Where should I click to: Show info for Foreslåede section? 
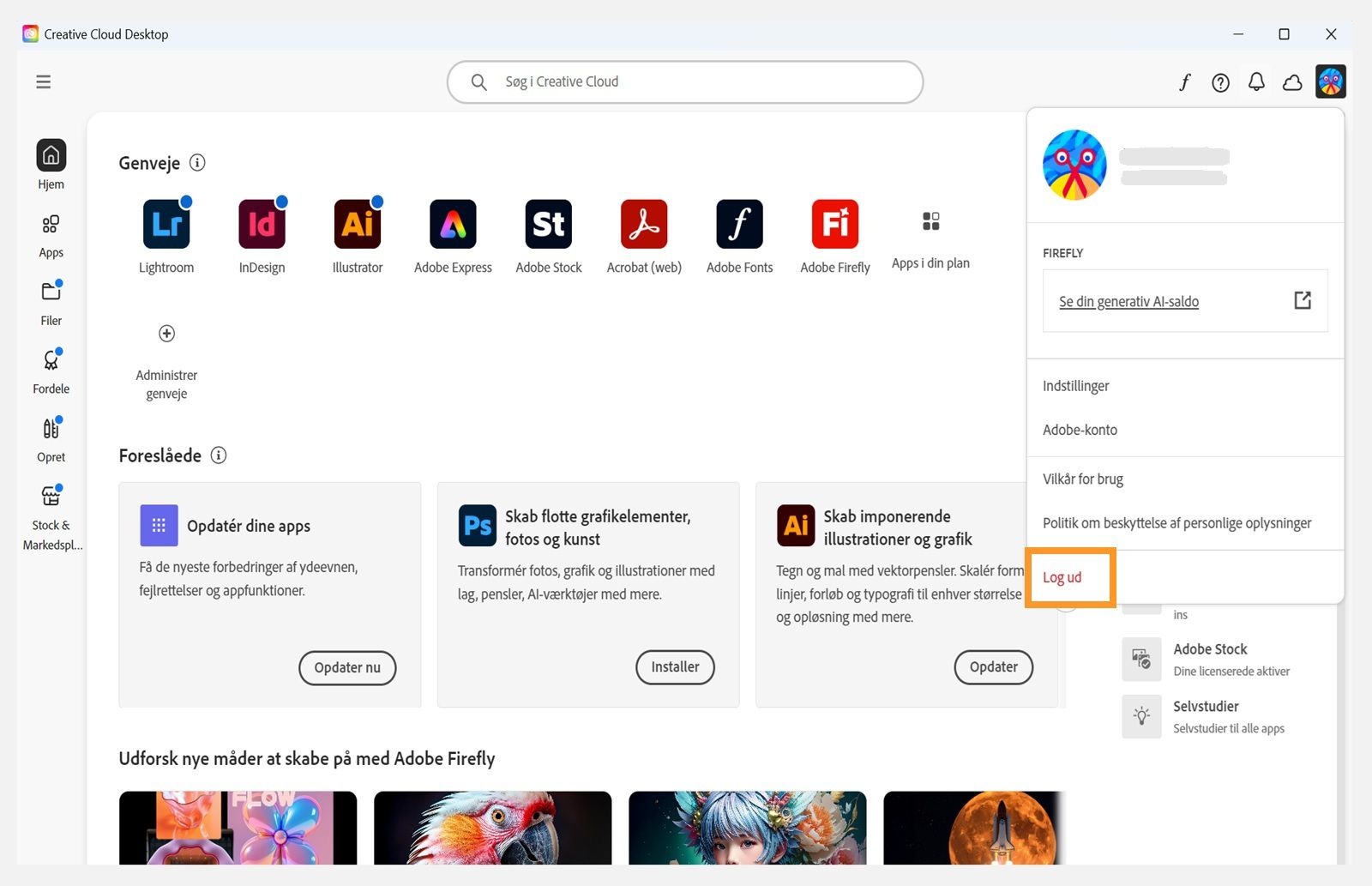click(x=219, y=455)
